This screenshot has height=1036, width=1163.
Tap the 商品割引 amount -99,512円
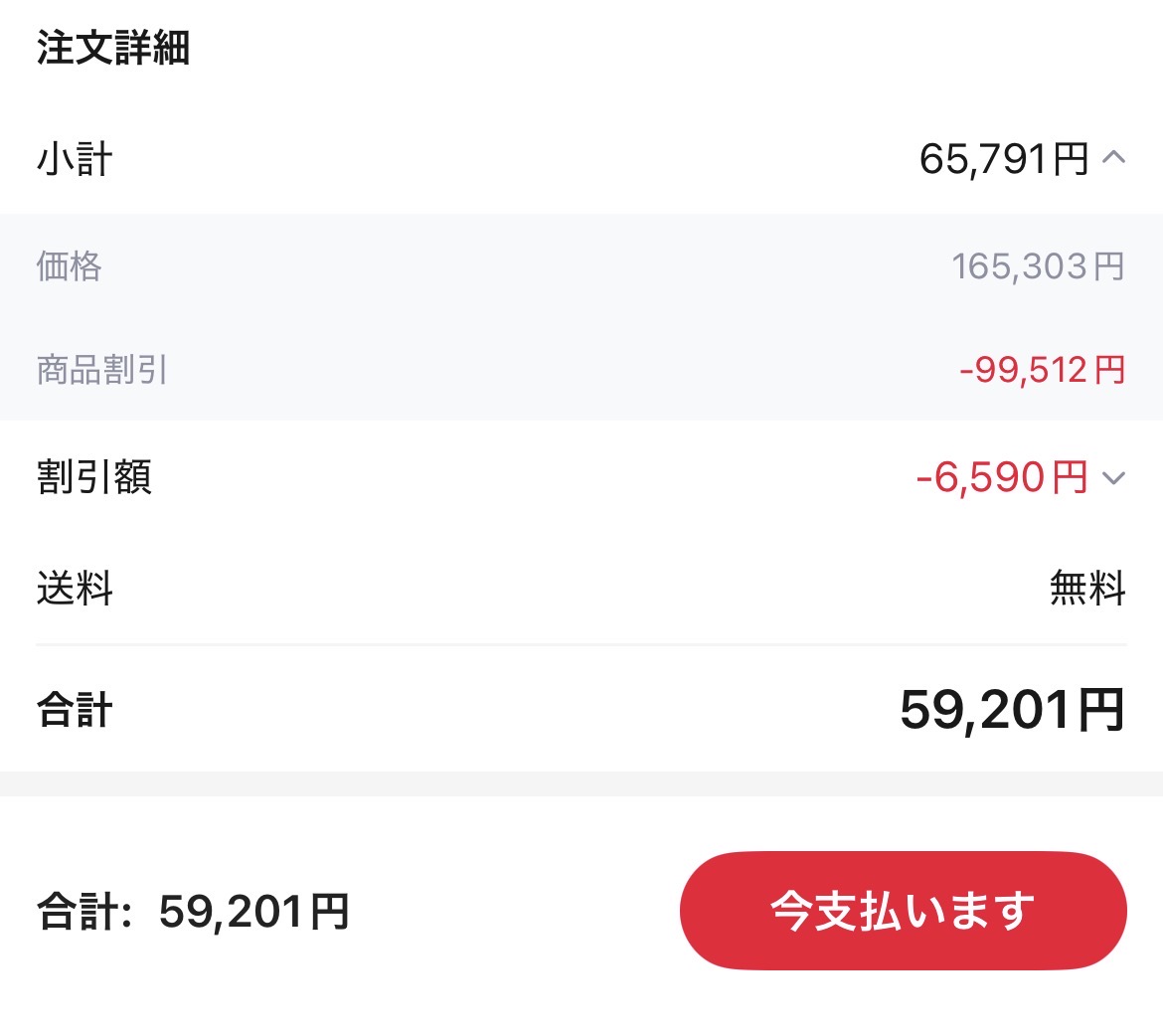(1042, 370)
